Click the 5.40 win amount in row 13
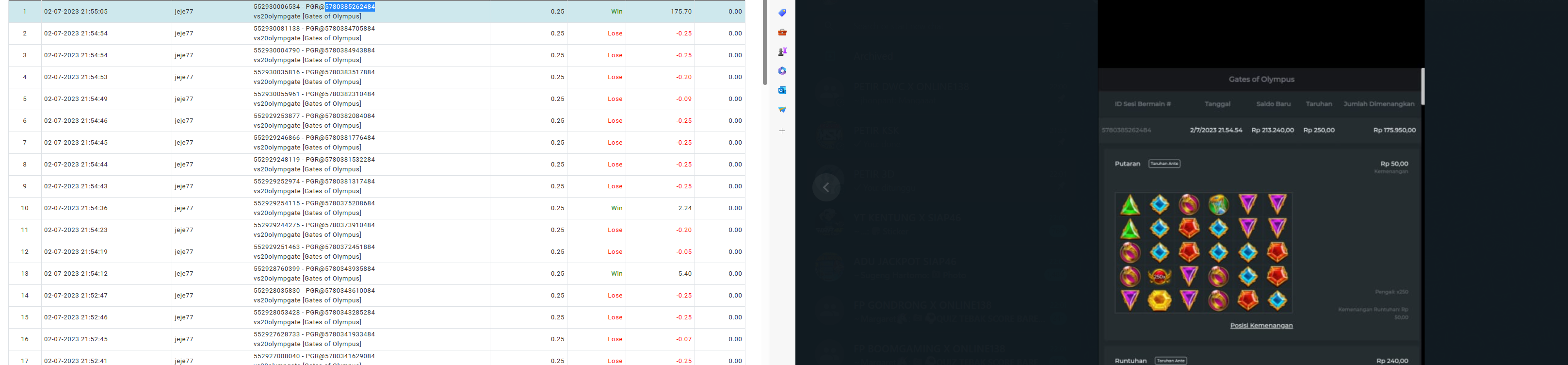 point(685,274)
